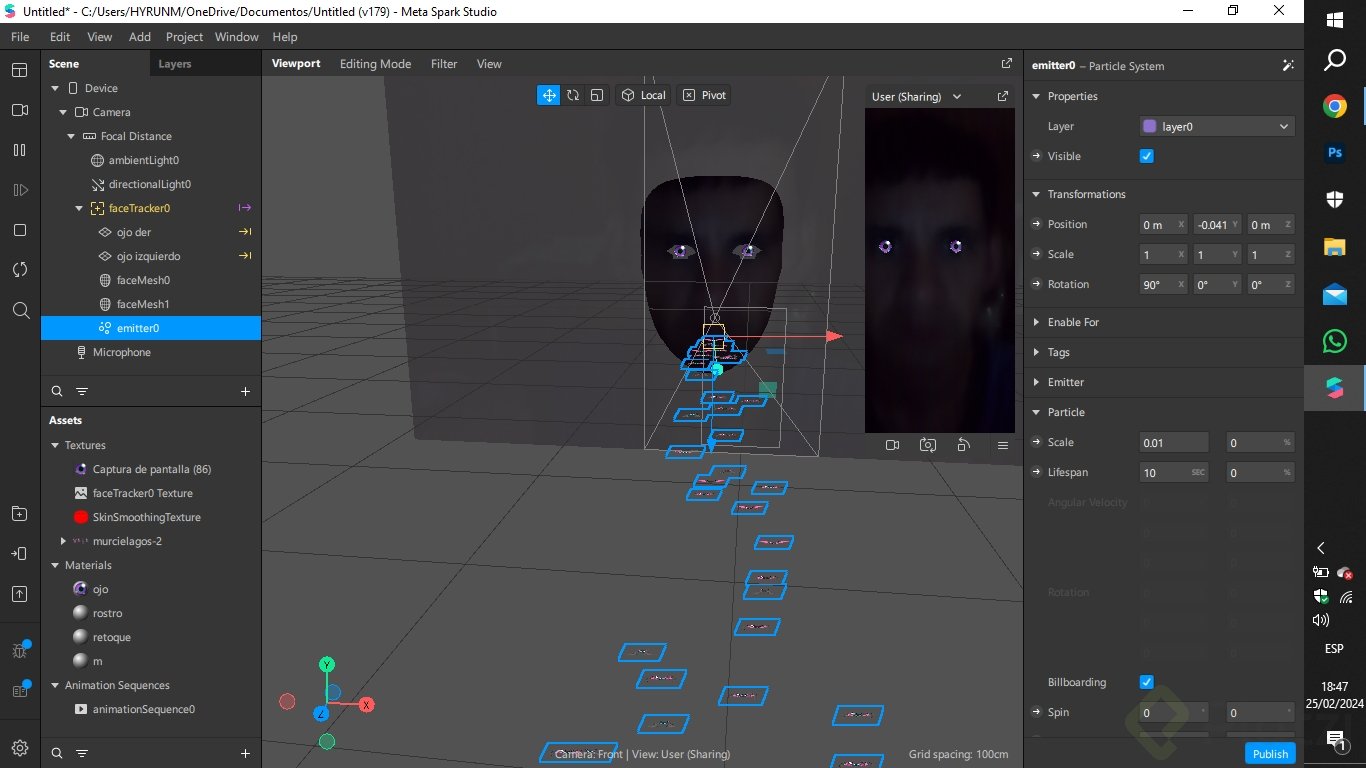Open the search icon in left sidebar
Viewport: 1366px width, 768px height.
pyautogui.click(x=20, y=310)
